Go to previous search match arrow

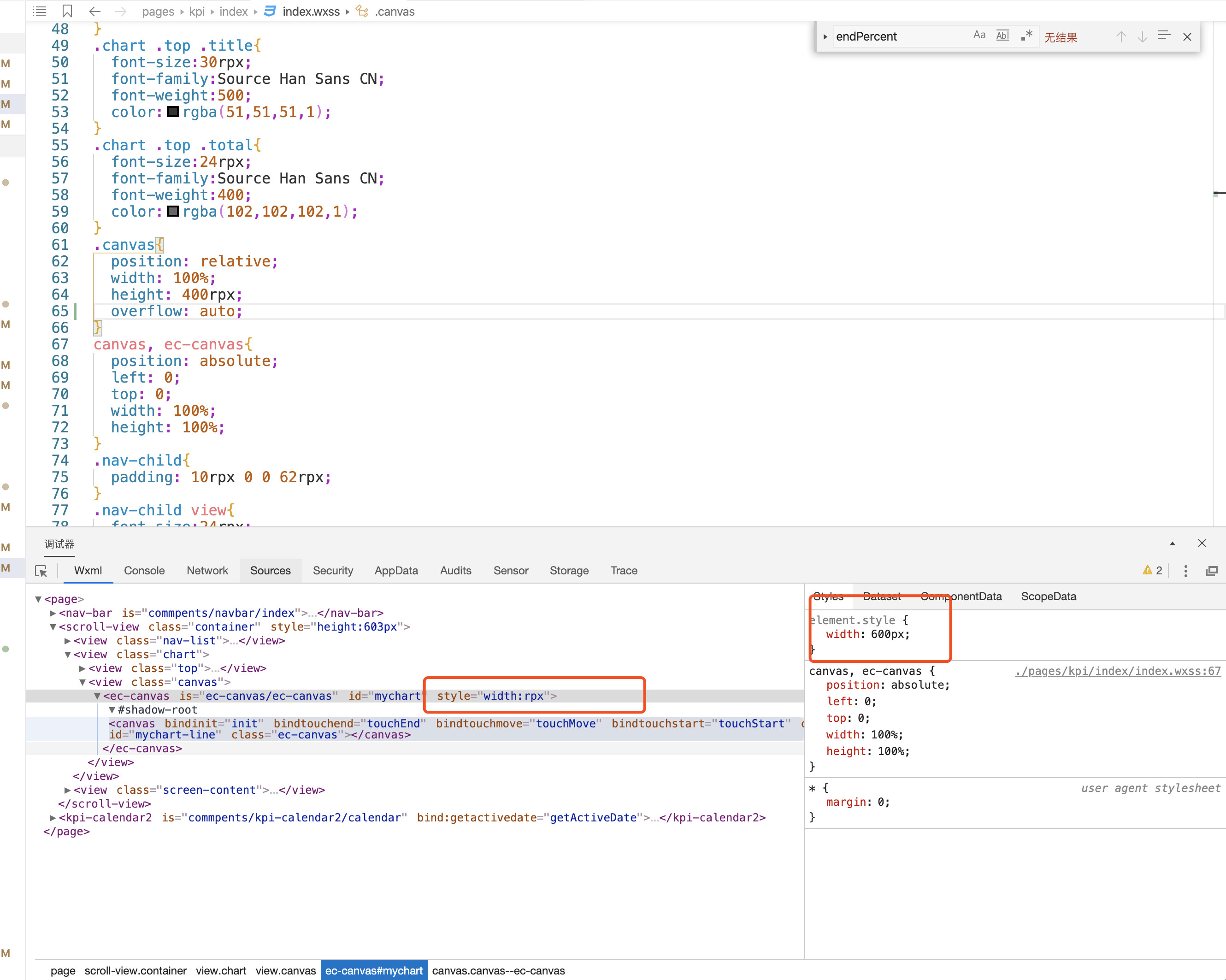click(x=1121, y=37)
